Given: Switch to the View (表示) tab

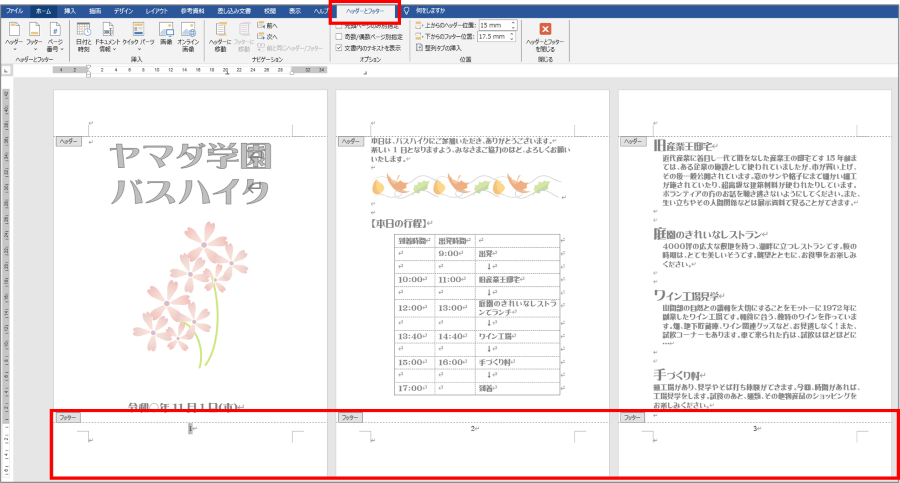Looking at the screenshot, I should 294,11.
